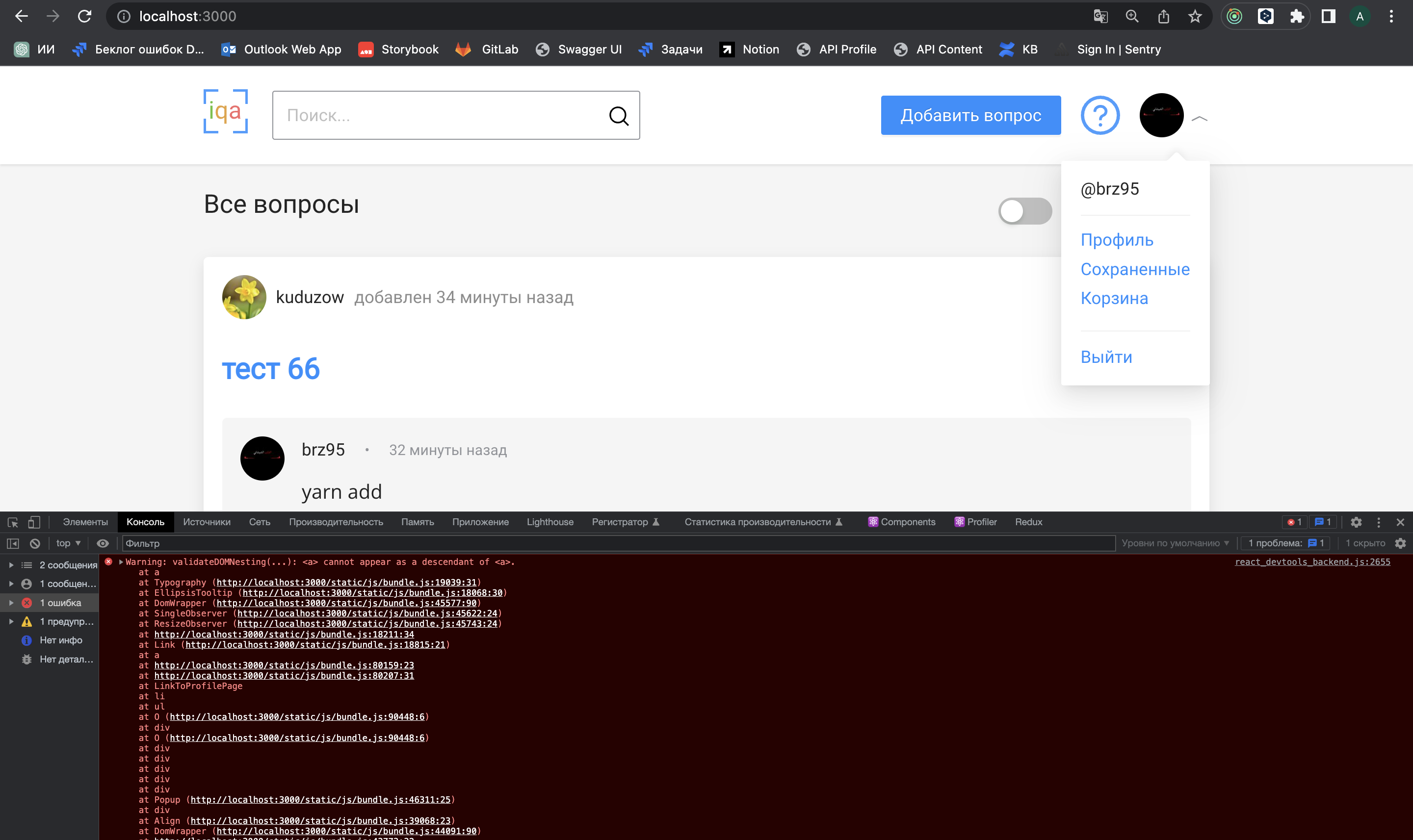The image size is (1413, 840).
Task: Bookmark page with star icon
Action: (x=1194, y=16)
